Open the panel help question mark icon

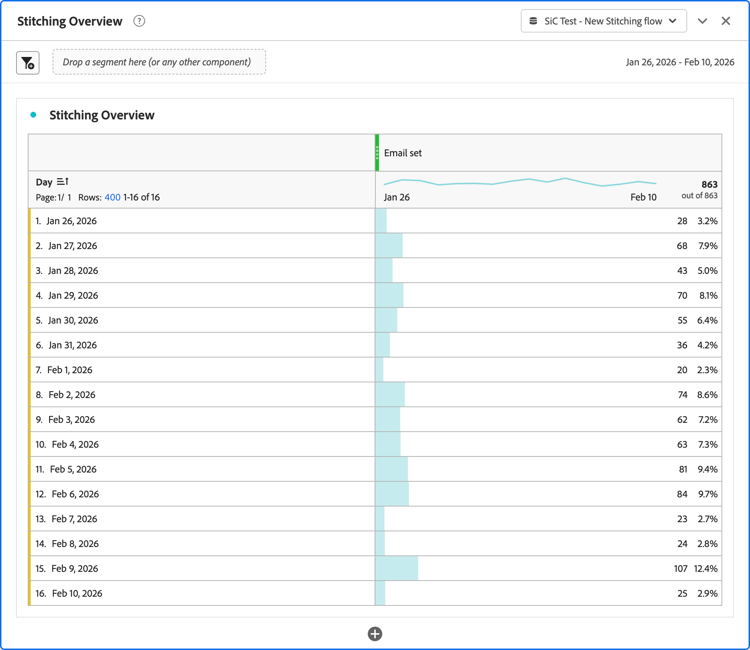[139, 21]
